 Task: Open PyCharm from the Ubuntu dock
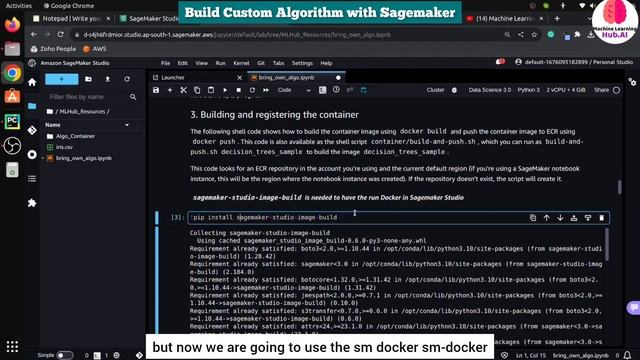click(x=12, y=121)
